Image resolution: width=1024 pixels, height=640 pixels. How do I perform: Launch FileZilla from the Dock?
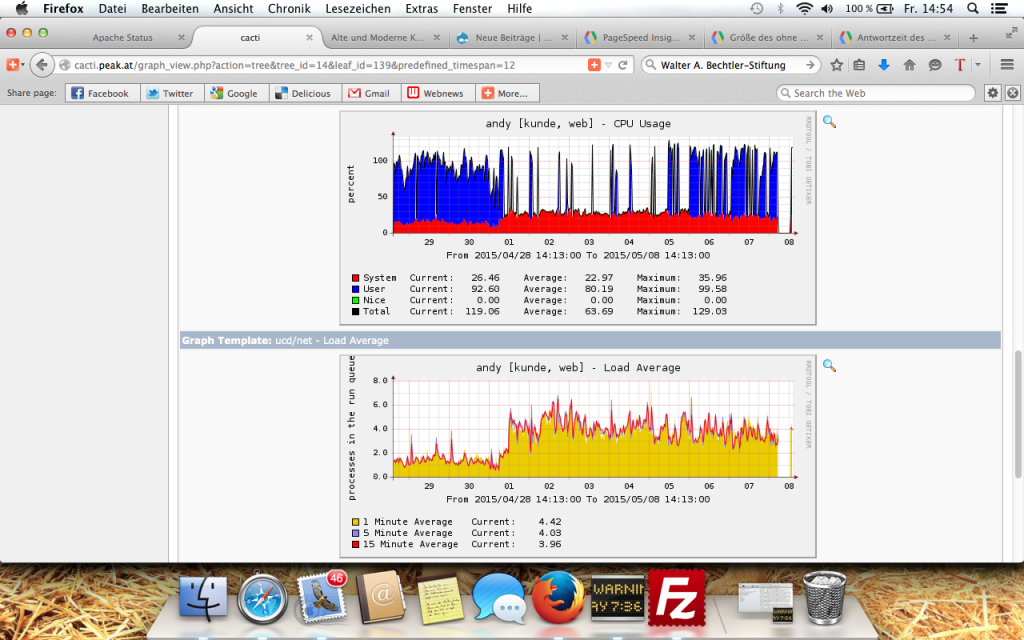677,597
